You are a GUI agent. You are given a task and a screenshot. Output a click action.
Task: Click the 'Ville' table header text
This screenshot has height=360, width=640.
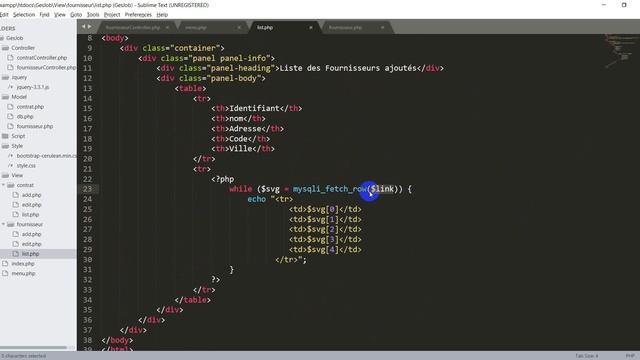tap(241, 149)
